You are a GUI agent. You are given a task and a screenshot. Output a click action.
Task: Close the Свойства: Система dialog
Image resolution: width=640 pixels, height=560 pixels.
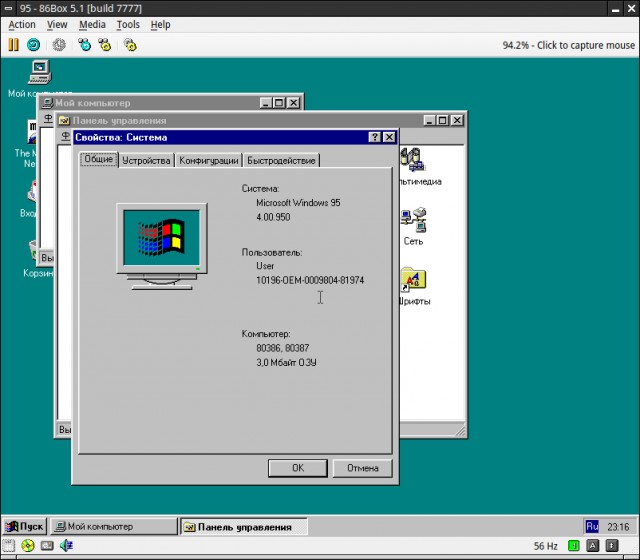(389, 137)
